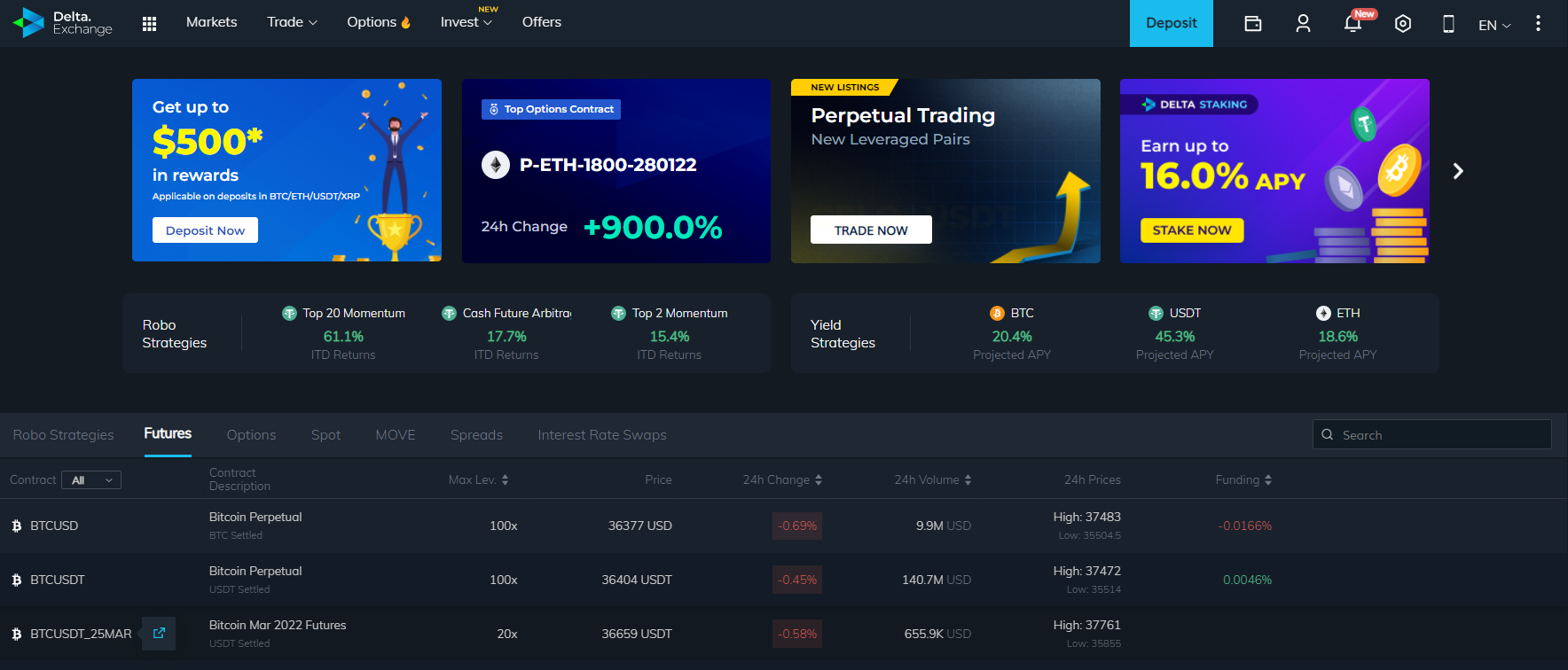This screenshot has width=1568, height=670.
Task: Sort by 24h Change column arrows
Action: [819, 479]
